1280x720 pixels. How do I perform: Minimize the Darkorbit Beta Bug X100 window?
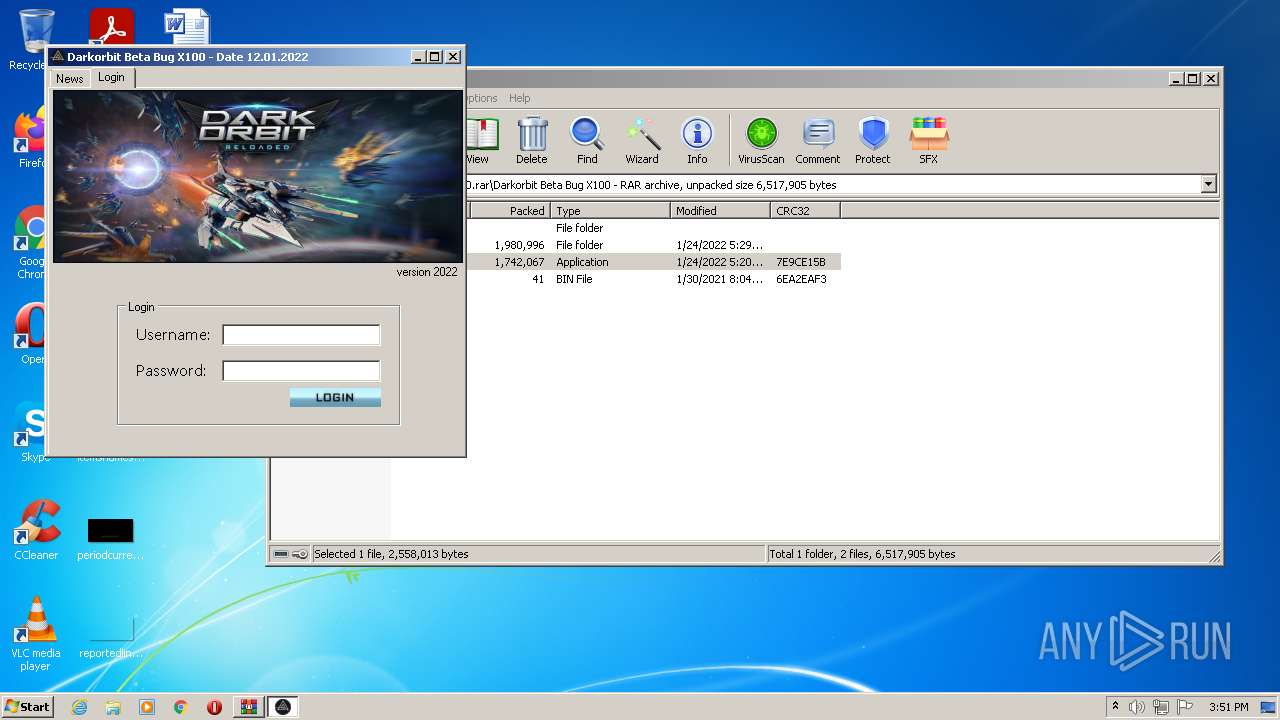(419, 57)
